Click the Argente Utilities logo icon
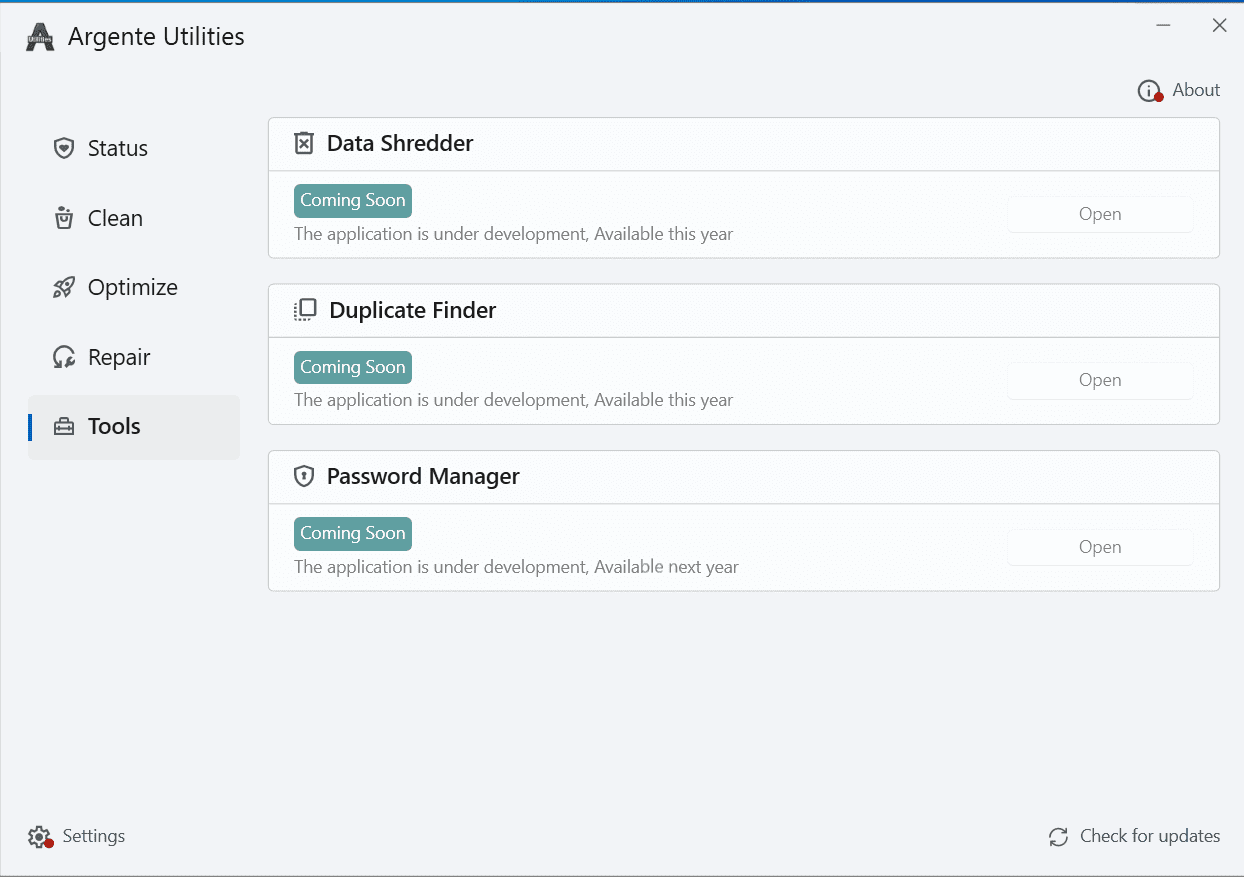The height and width of the screenshot is (877, 1244). click(x=40, y=37)
